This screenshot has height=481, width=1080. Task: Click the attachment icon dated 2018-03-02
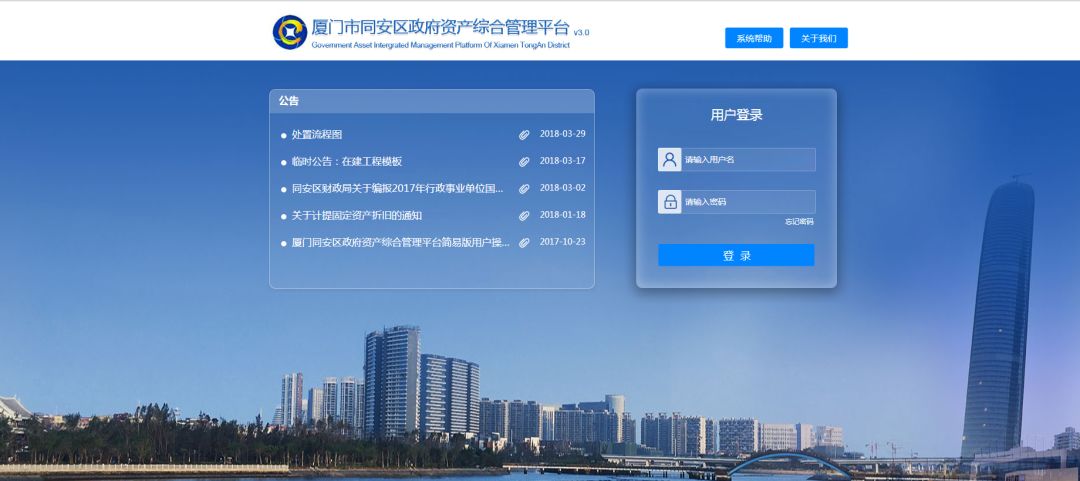click(524, 188)
